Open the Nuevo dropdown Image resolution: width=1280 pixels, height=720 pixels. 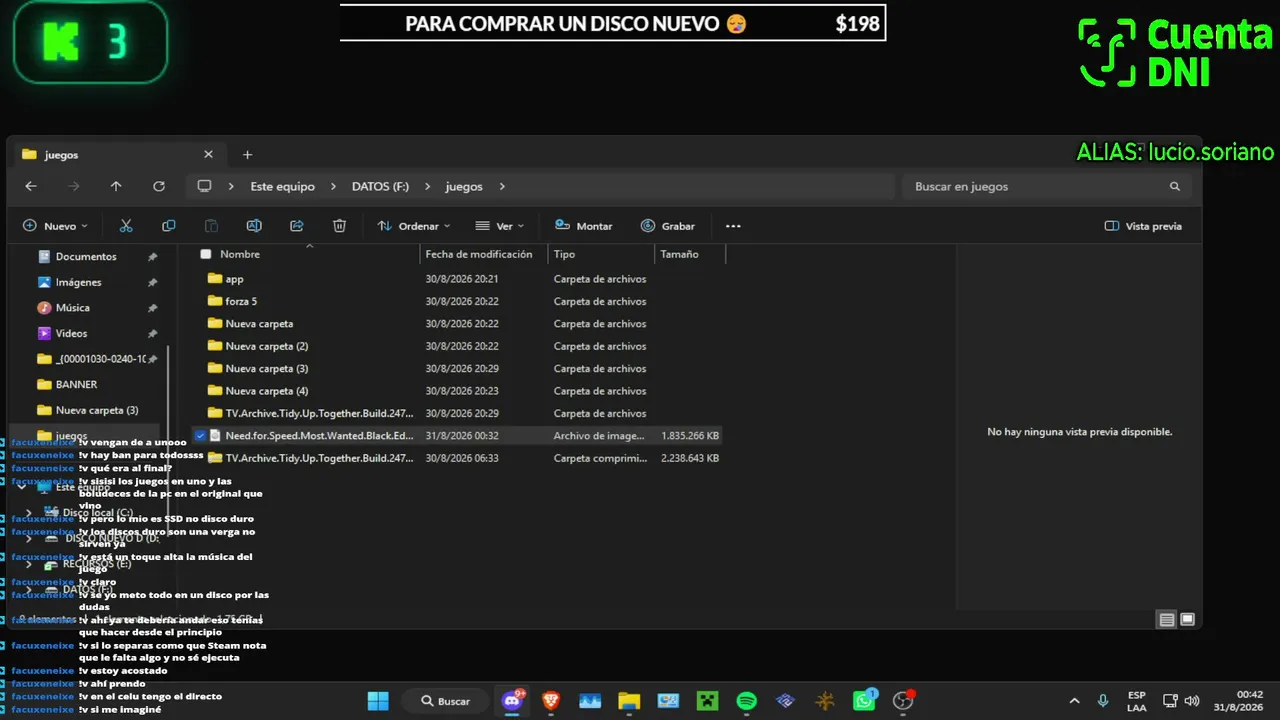click(56, 226)
